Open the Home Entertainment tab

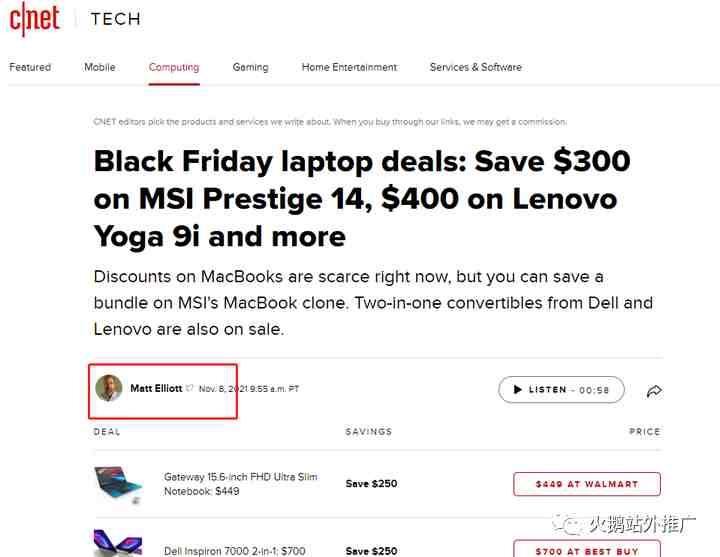click(x=349, y=67)
